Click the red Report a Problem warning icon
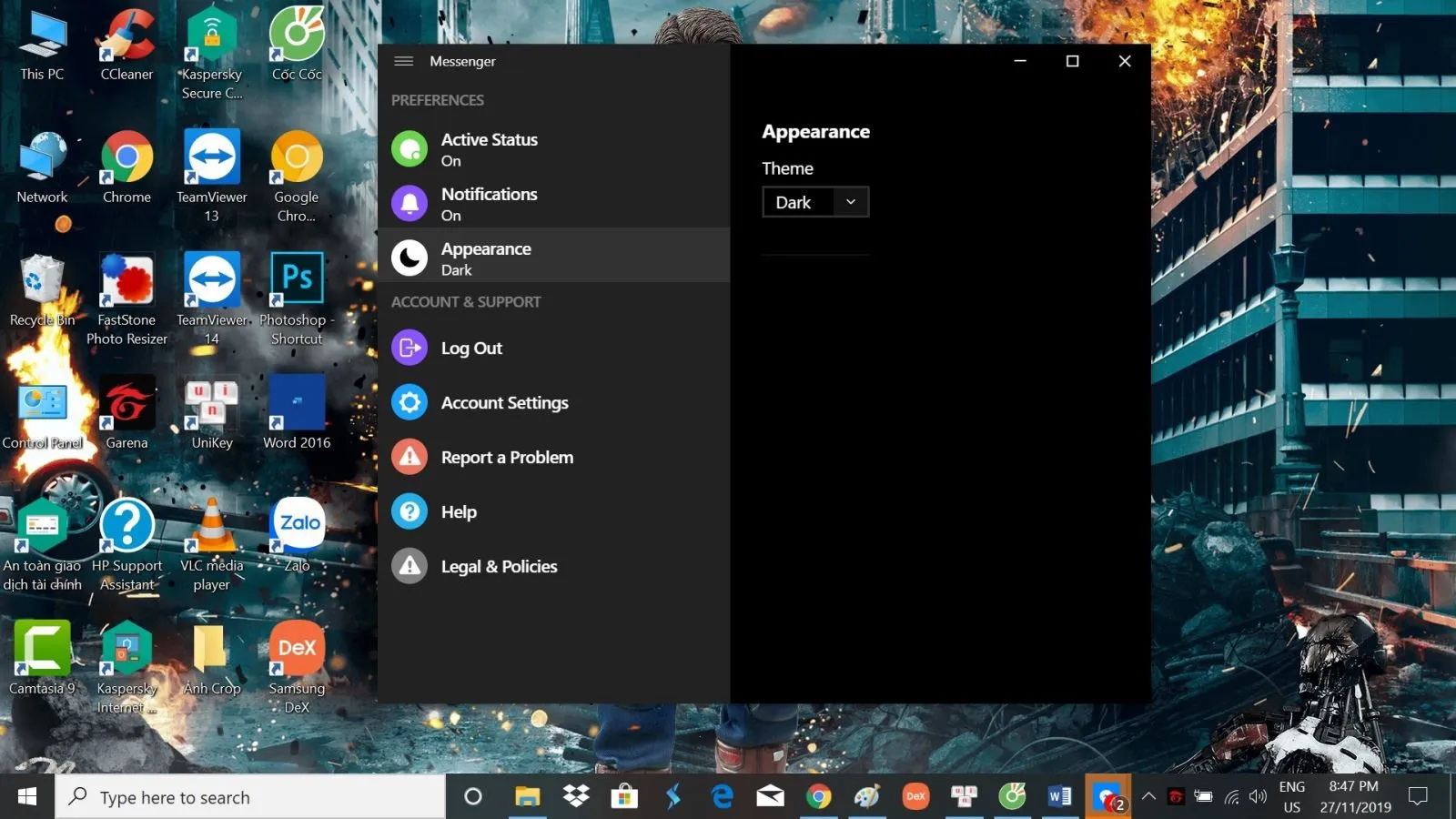The width and height of the screenshot is (1456, 819). point(409,457)
